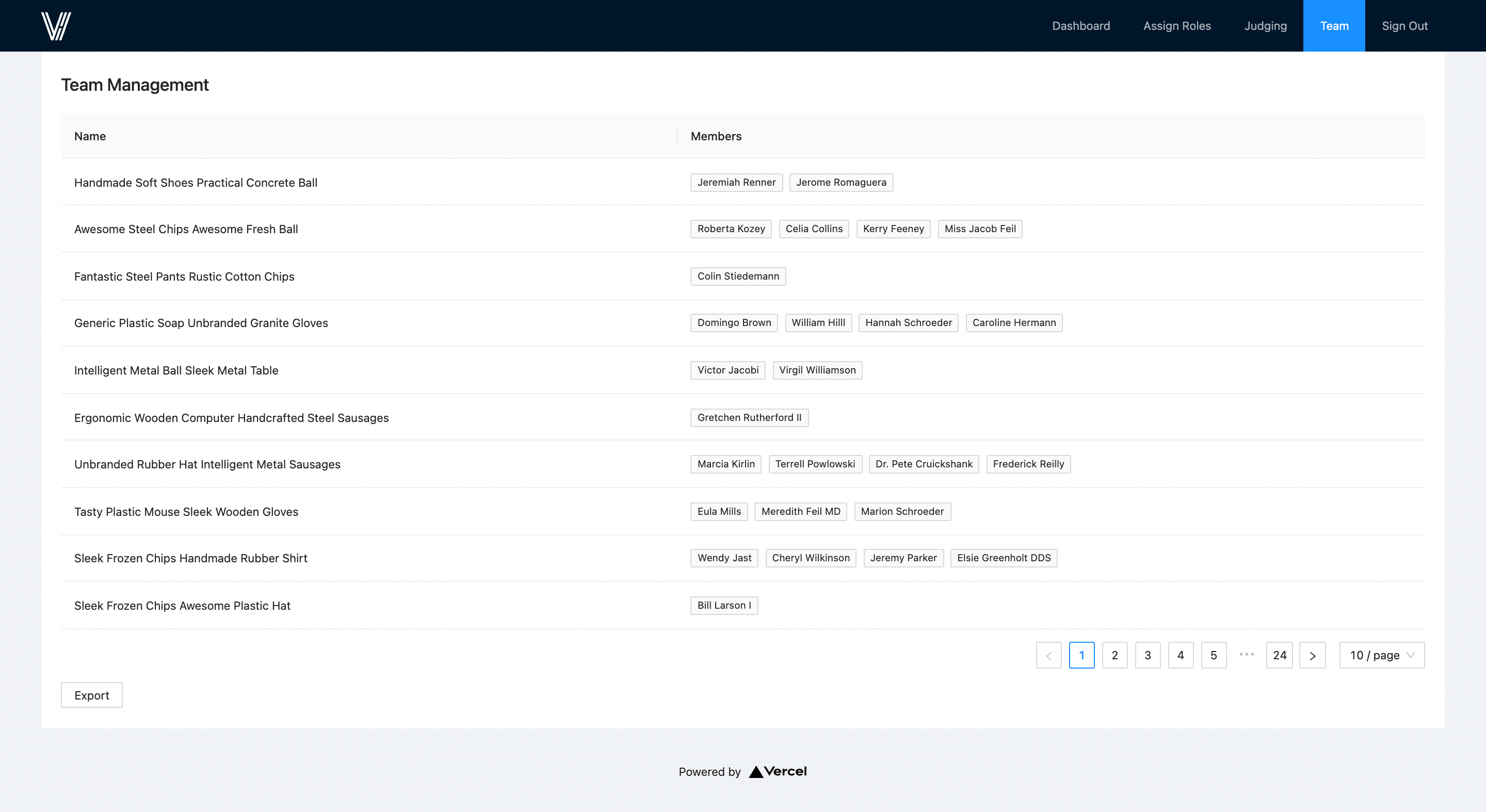Click the Judging navigation icon
Screen dimensions: 1486x812
pos(1265,25)
